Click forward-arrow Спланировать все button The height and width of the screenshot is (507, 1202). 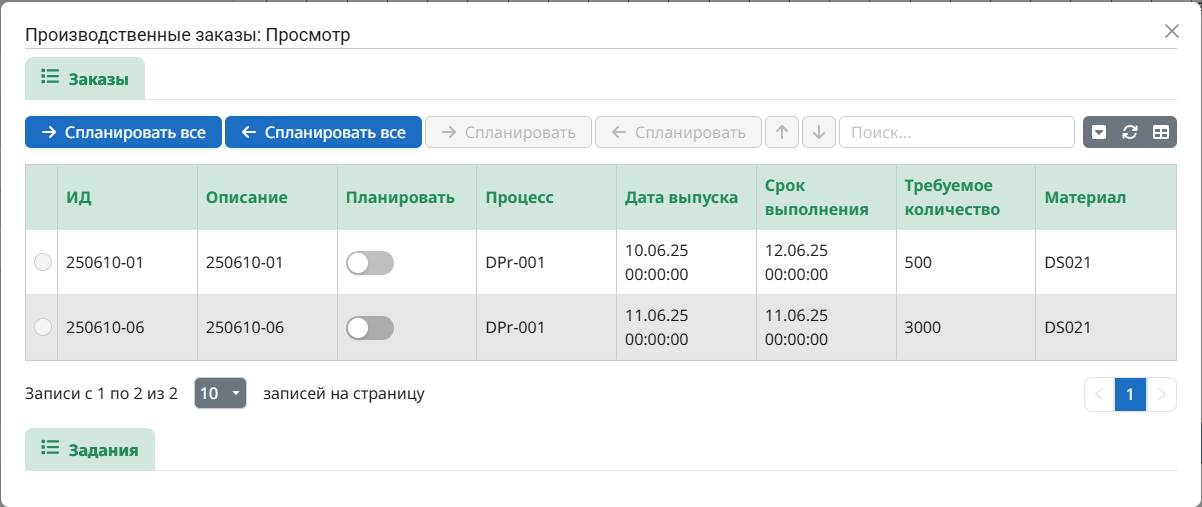click(x=123, y=132)
